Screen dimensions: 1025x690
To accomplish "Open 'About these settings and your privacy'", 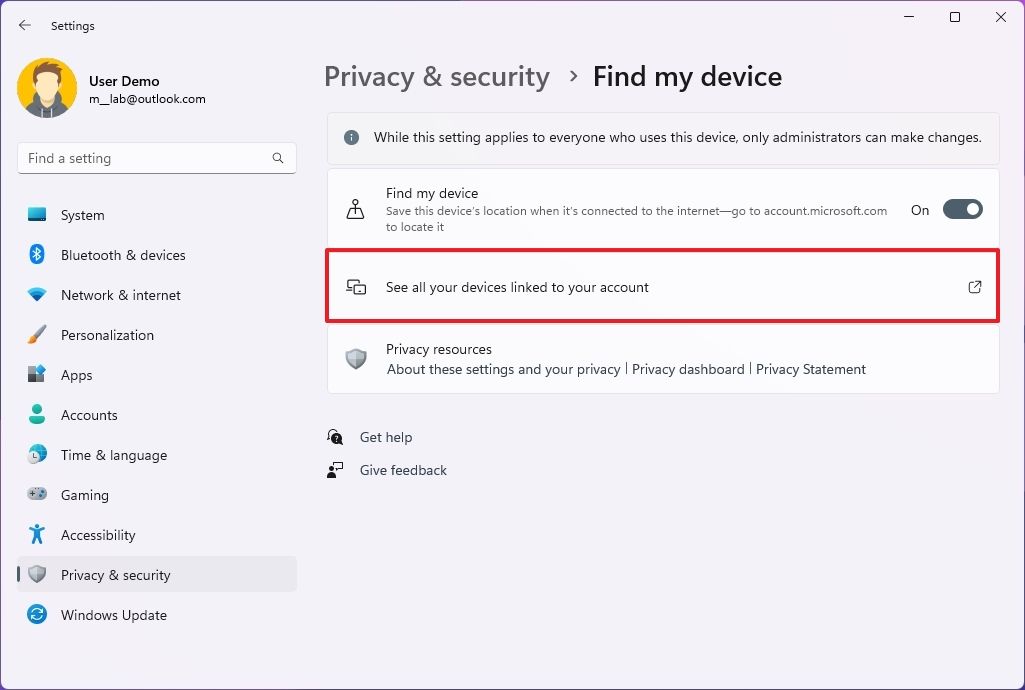I will click(503, 369).
